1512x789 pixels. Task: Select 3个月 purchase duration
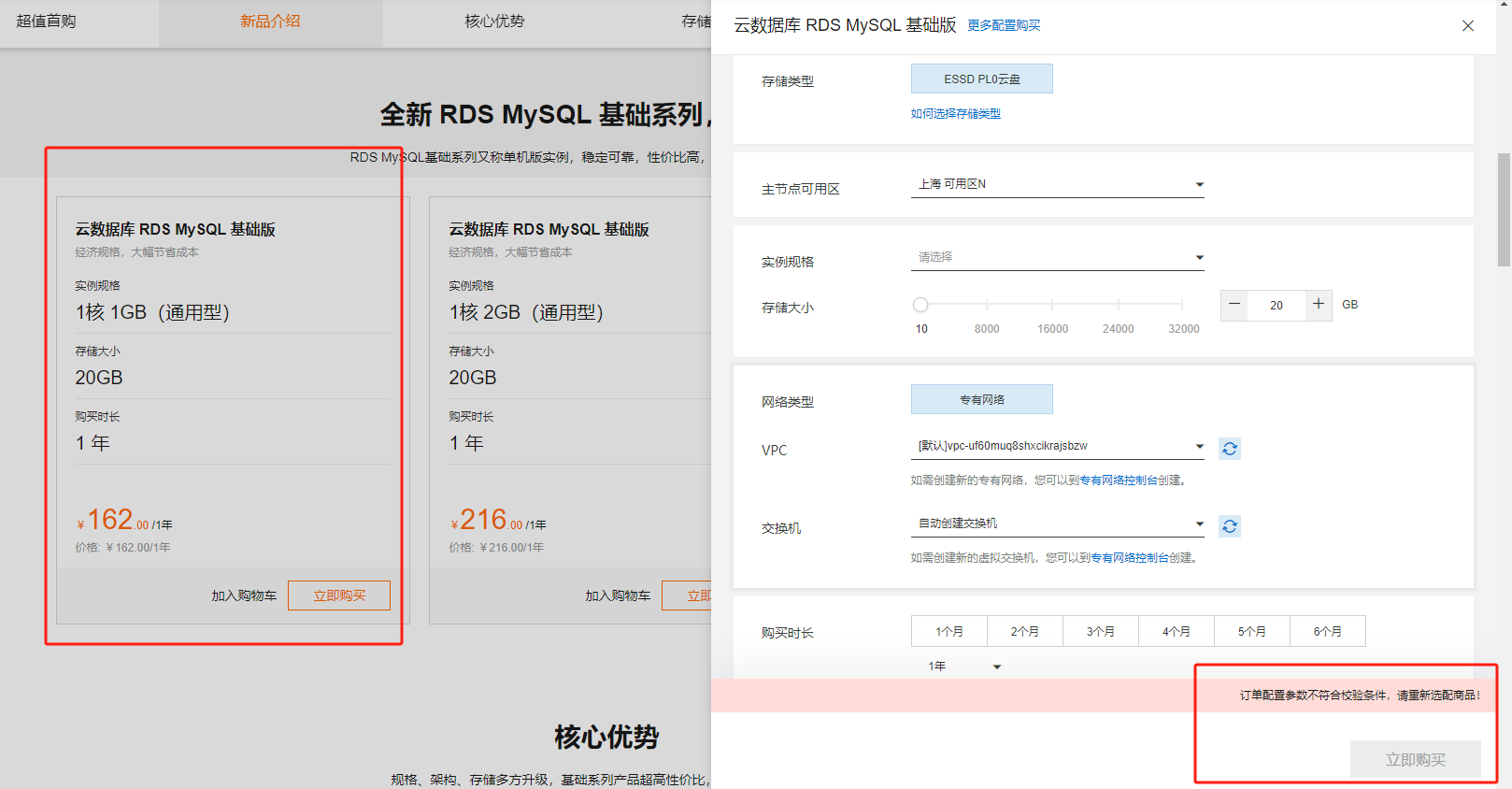[x=1101, y=631]
